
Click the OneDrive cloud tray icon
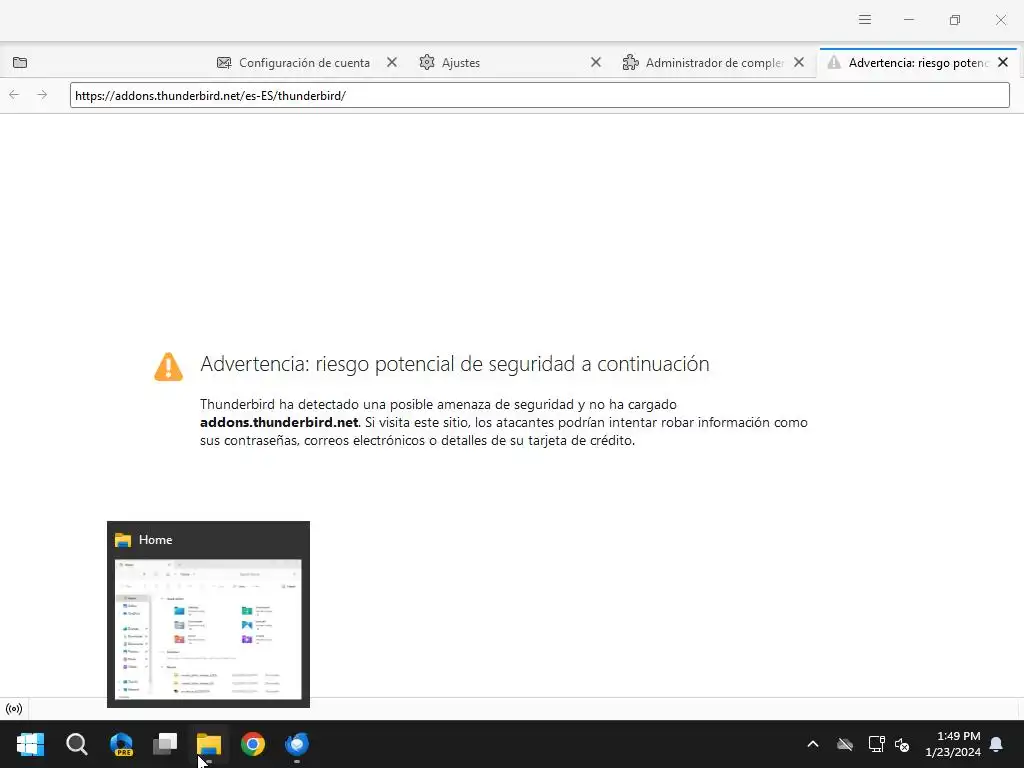tap(845, 744)
